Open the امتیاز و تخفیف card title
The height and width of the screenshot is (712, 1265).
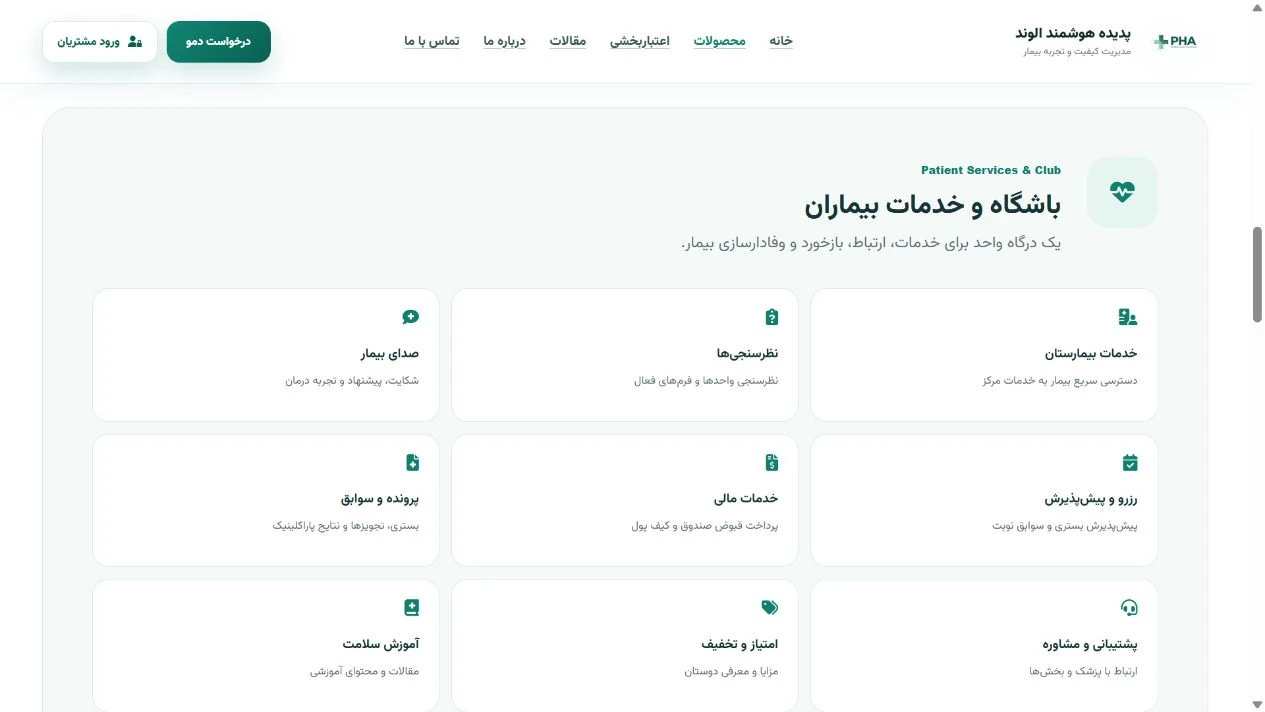(740, 645)
